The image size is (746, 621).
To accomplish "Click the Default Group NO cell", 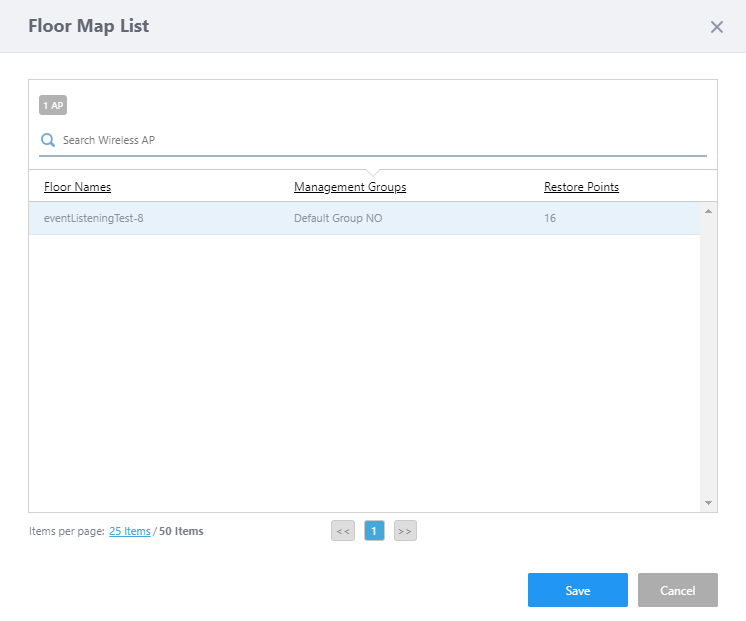I will (x=338, y=218).
